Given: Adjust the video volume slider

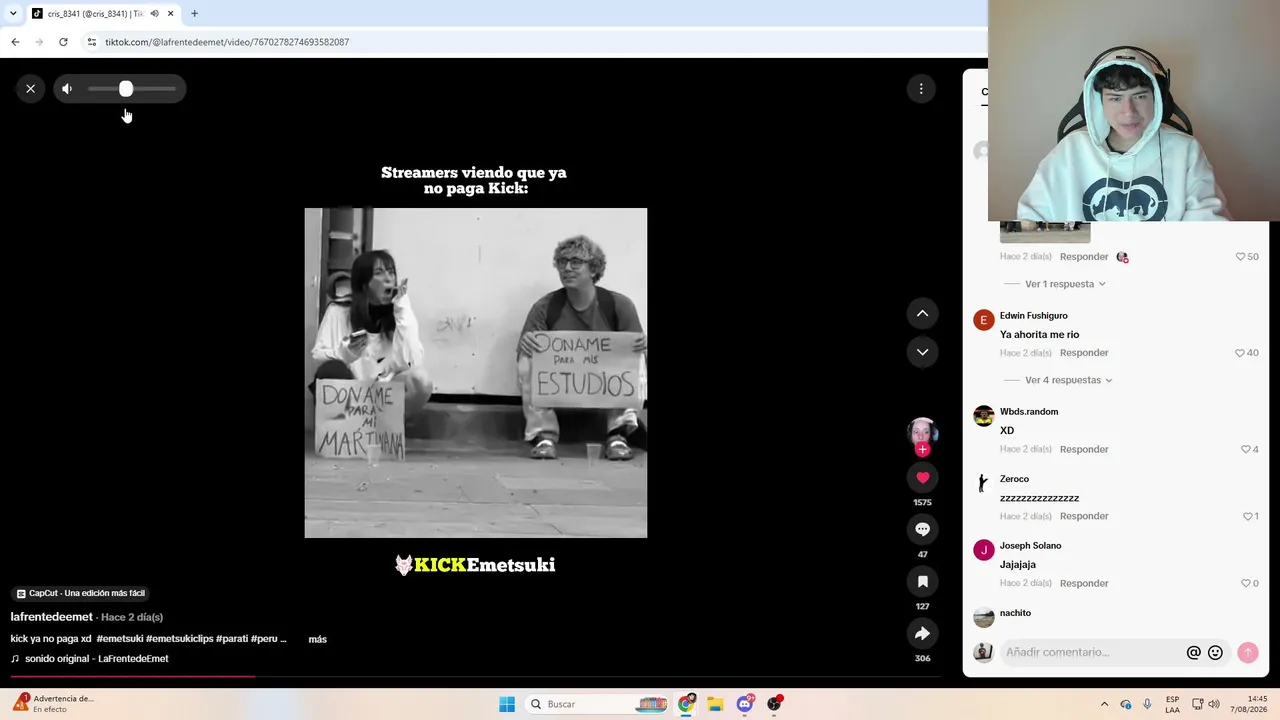Looking at the screenshot, I should [131, 89].
